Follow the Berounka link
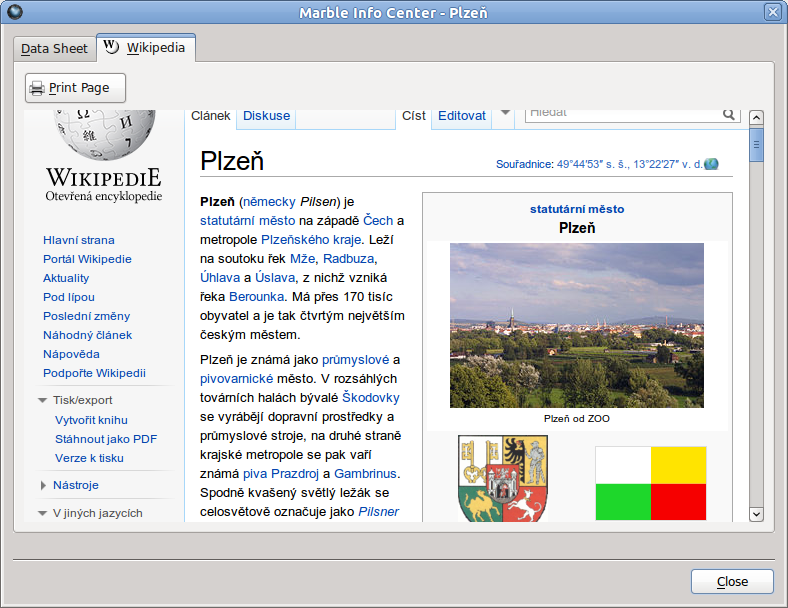 pyautogui.click(x=257, y=297)
